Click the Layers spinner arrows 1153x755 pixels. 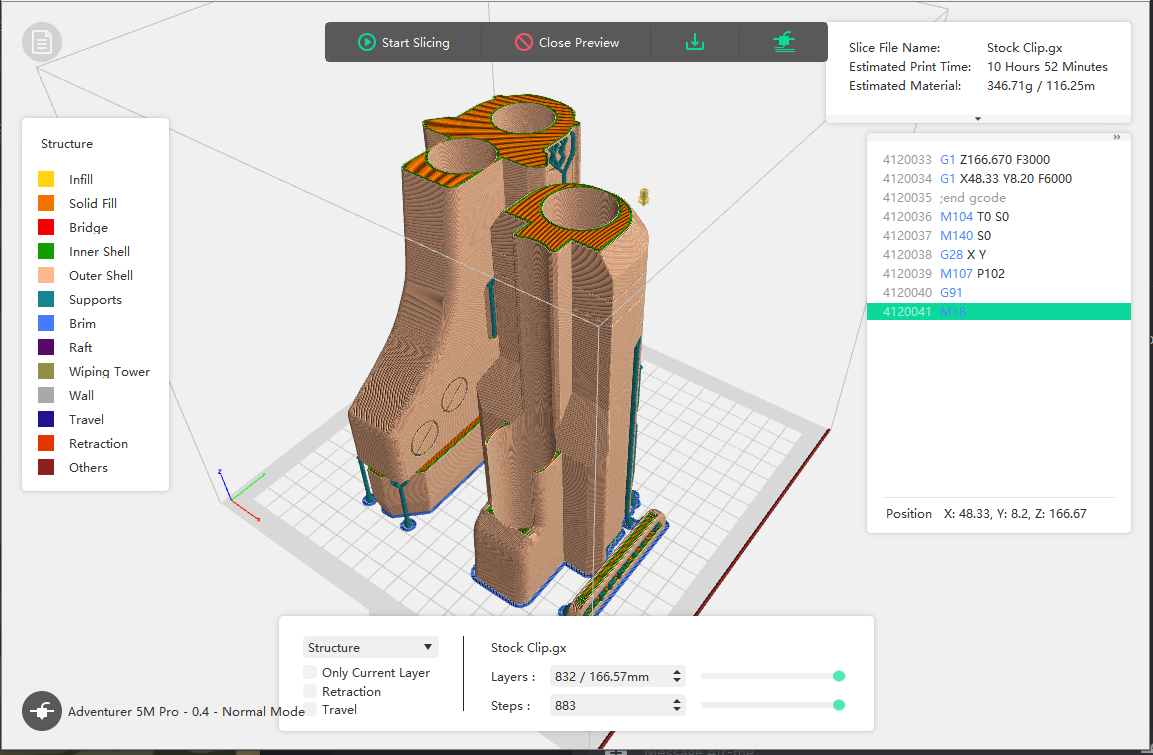coord(678,677)
